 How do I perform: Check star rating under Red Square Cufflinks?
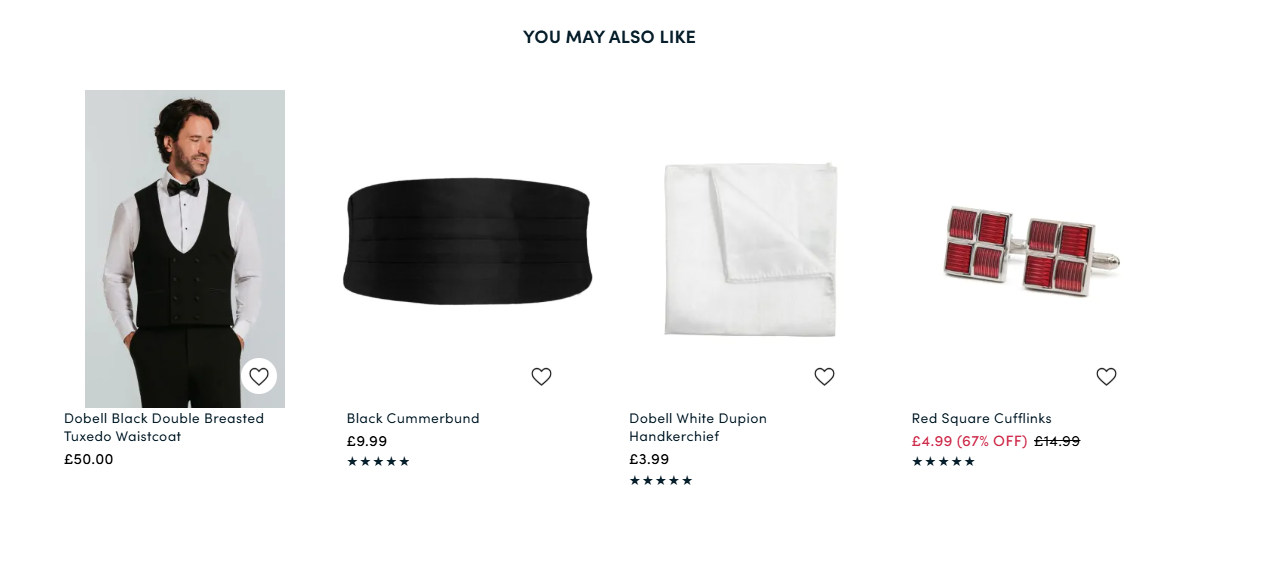point(943,462)
